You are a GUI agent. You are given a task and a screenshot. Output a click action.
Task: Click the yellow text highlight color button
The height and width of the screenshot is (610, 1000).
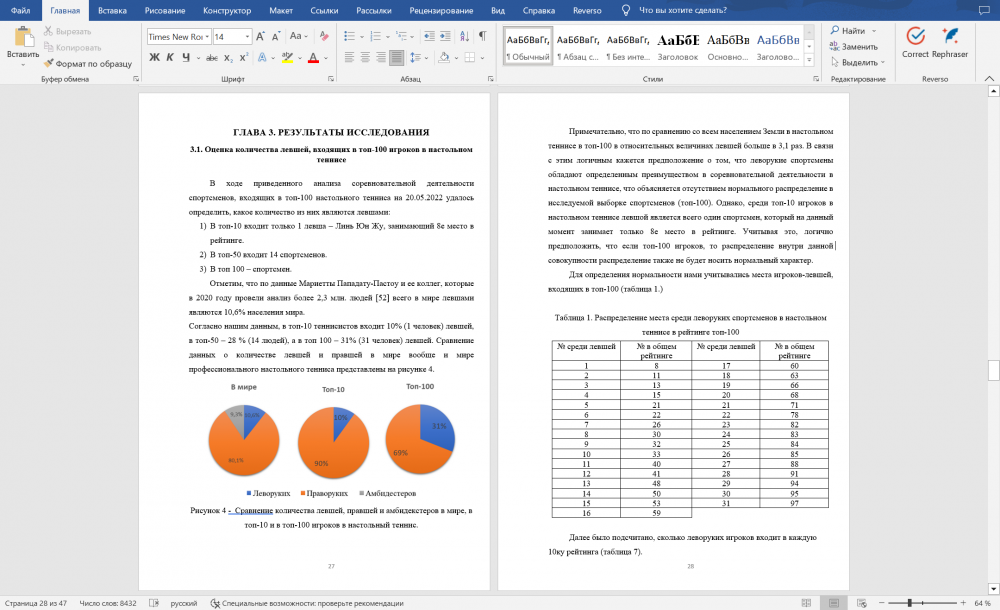pos(288,57)
